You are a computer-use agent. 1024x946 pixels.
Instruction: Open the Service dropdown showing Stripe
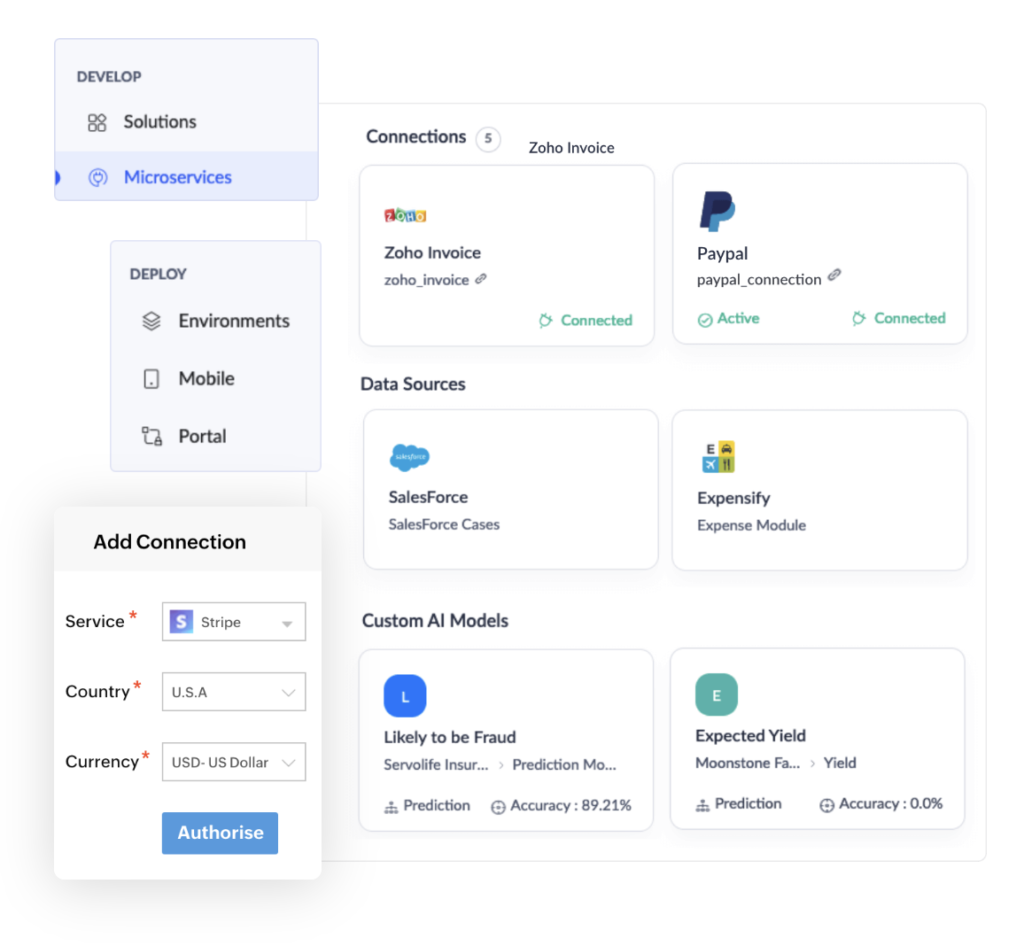(x=234, y=622)
